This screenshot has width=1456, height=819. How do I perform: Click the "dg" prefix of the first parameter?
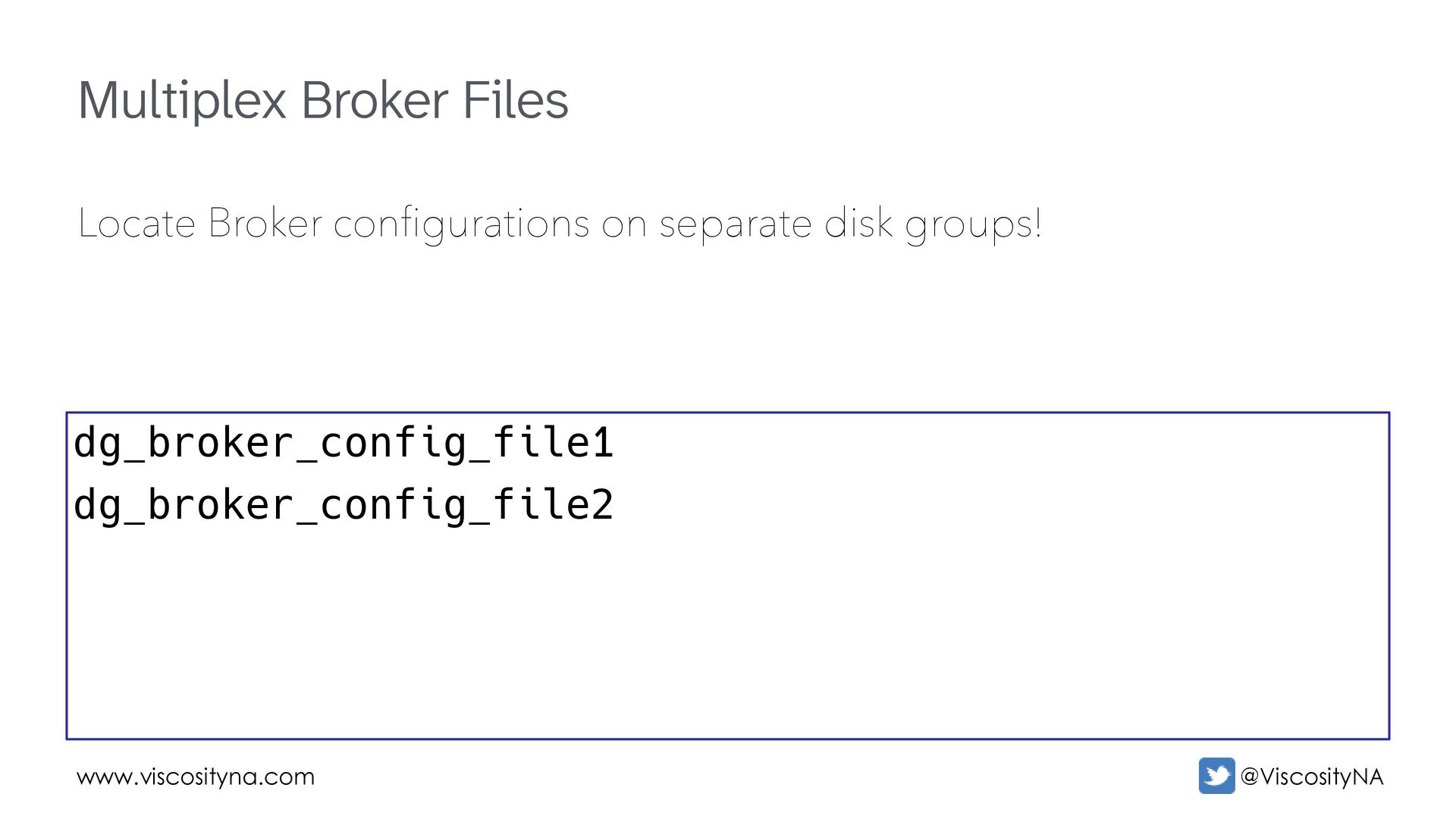(x=98, y=444)
